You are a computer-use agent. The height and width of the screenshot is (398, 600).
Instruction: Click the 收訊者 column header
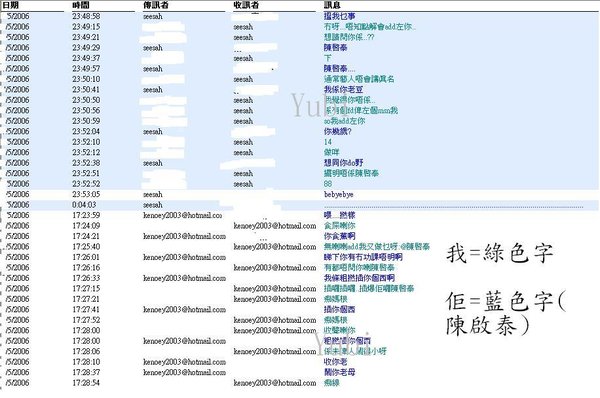(x=246, y=5)
